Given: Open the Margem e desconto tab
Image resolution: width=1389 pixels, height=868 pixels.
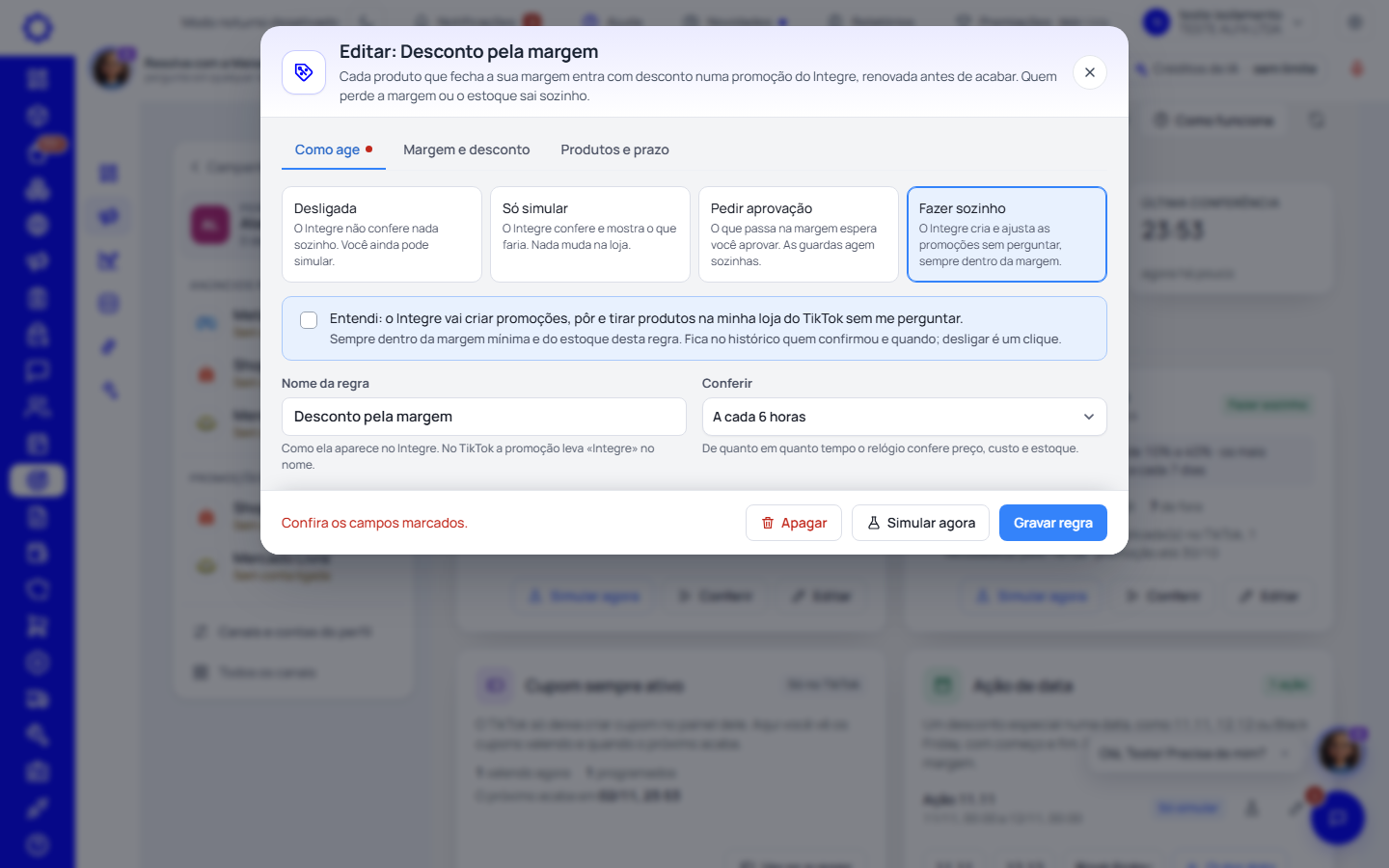Looking at the screenshot, I should 467,149.
